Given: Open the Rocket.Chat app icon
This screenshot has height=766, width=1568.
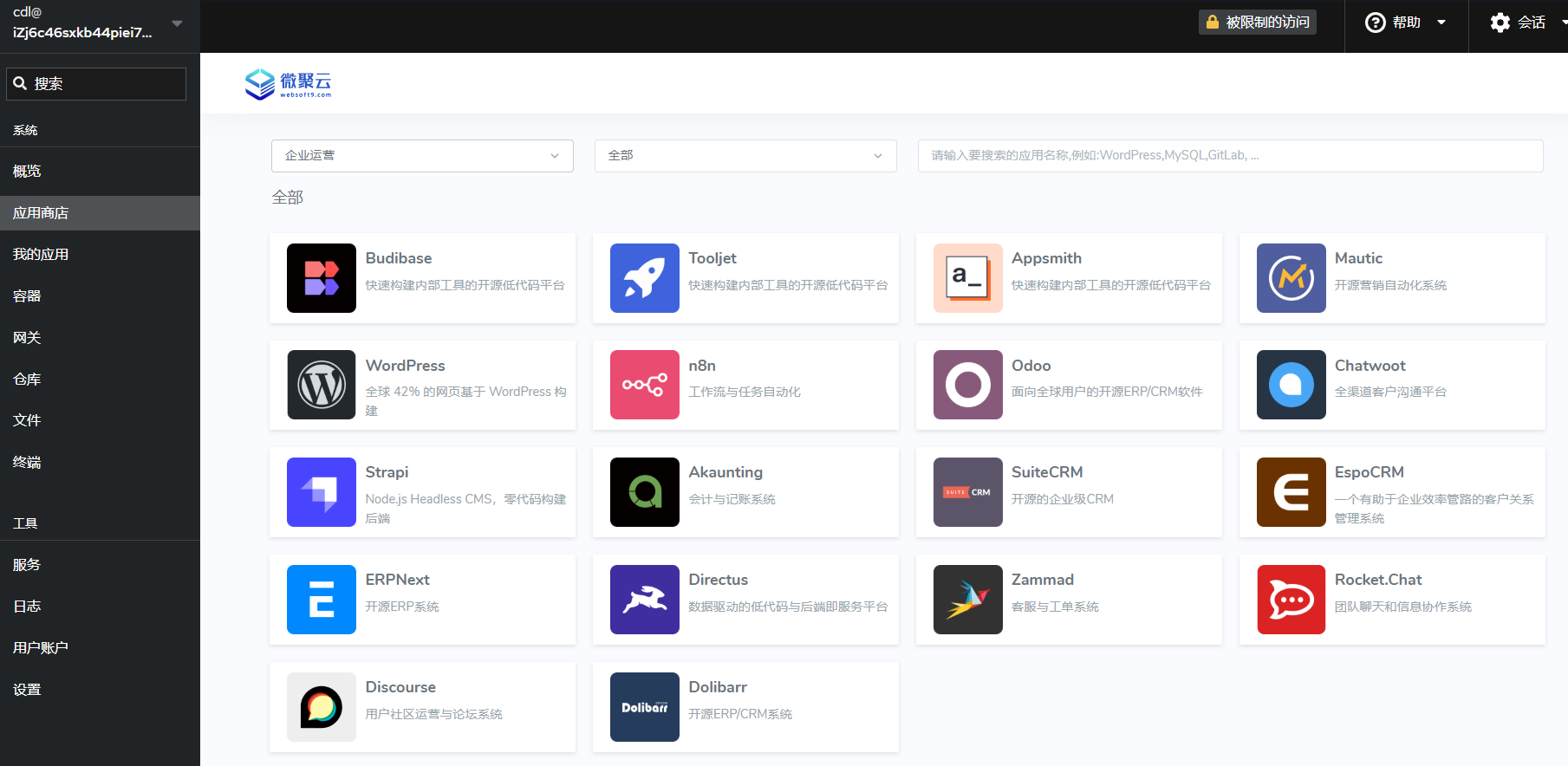Looking at the screenshot, I should pos(1291,600).
